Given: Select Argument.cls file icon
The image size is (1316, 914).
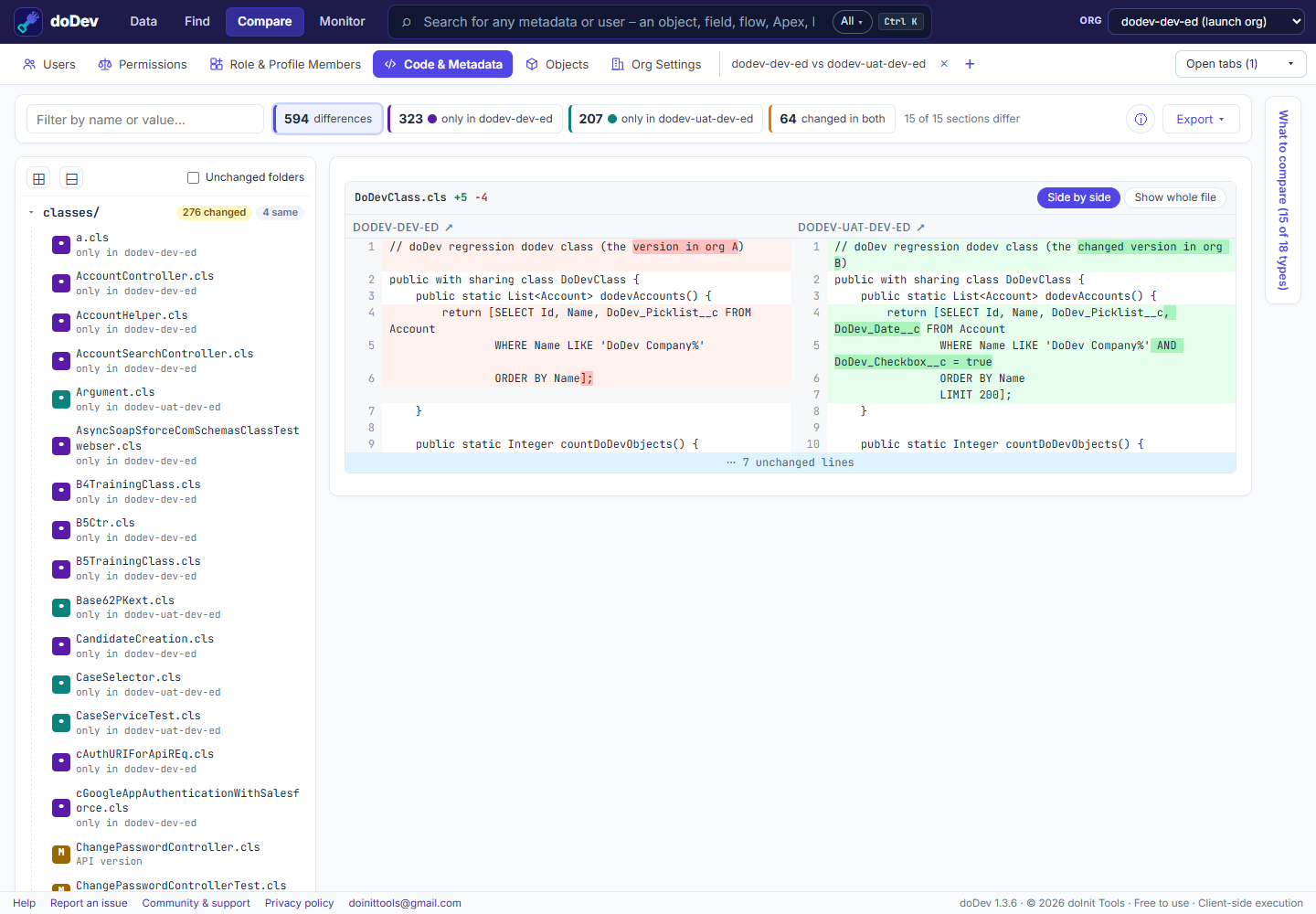Looking at the screenshot, I should (x=61, y=399).
